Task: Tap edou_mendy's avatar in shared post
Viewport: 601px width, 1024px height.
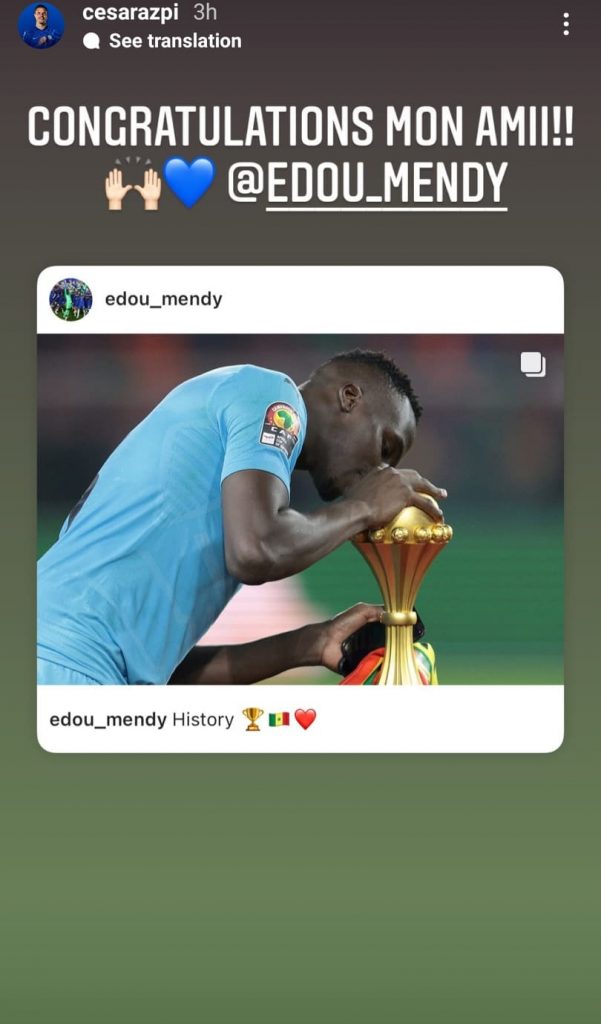Action: coord(71,300)
